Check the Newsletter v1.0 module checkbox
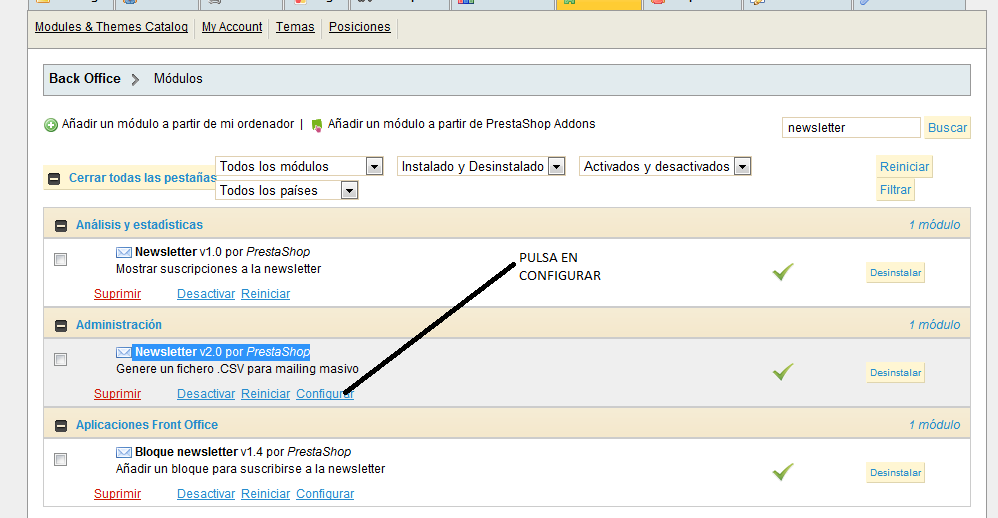This screenshot has width=998, height=518. tap(61, 260)
